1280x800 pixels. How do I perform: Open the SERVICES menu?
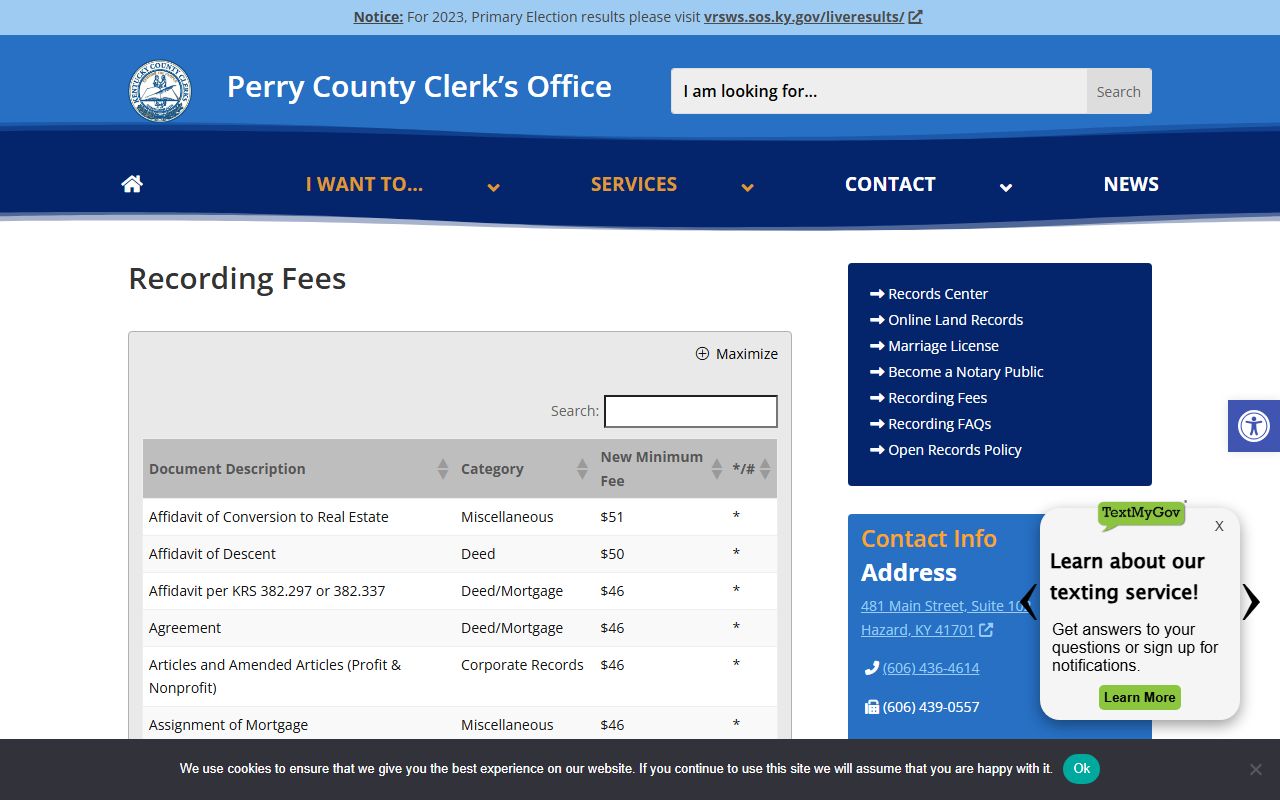point(634,184)
